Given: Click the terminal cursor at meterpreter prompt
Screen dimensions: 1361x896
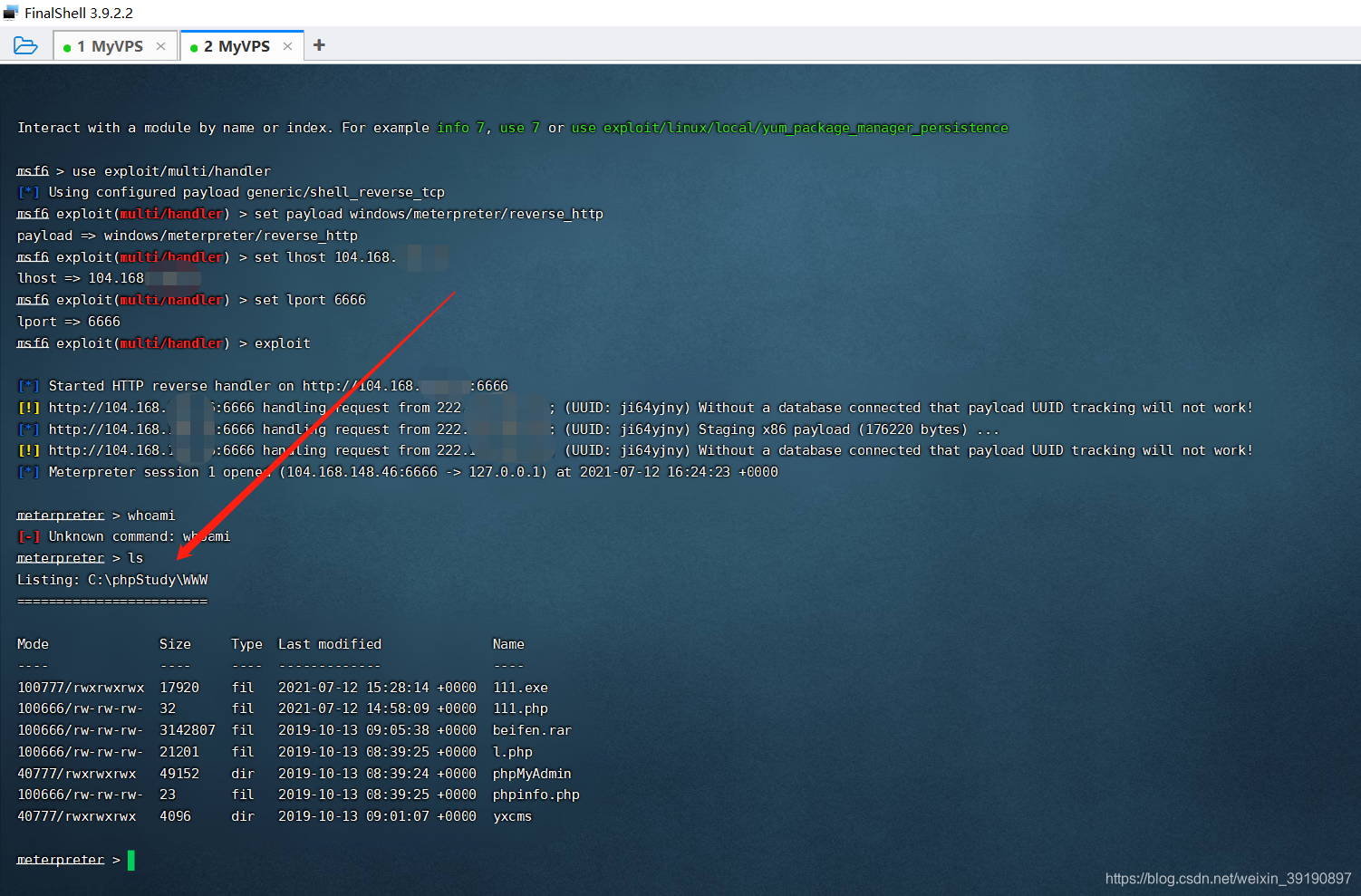Looking at the screenshot, I should [x=131, y=860].
